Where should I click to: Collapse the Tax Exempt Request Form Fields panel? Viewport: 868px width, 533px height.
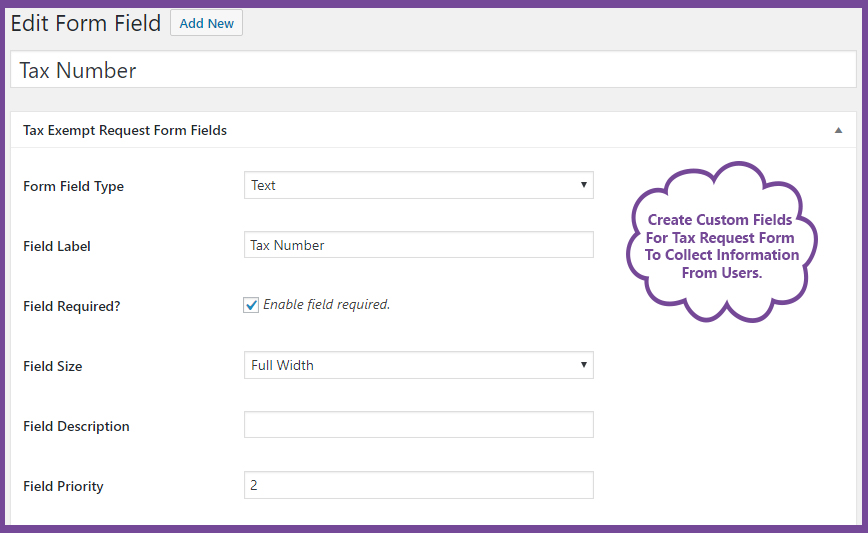pyautogui.click(x=838, y=131)
